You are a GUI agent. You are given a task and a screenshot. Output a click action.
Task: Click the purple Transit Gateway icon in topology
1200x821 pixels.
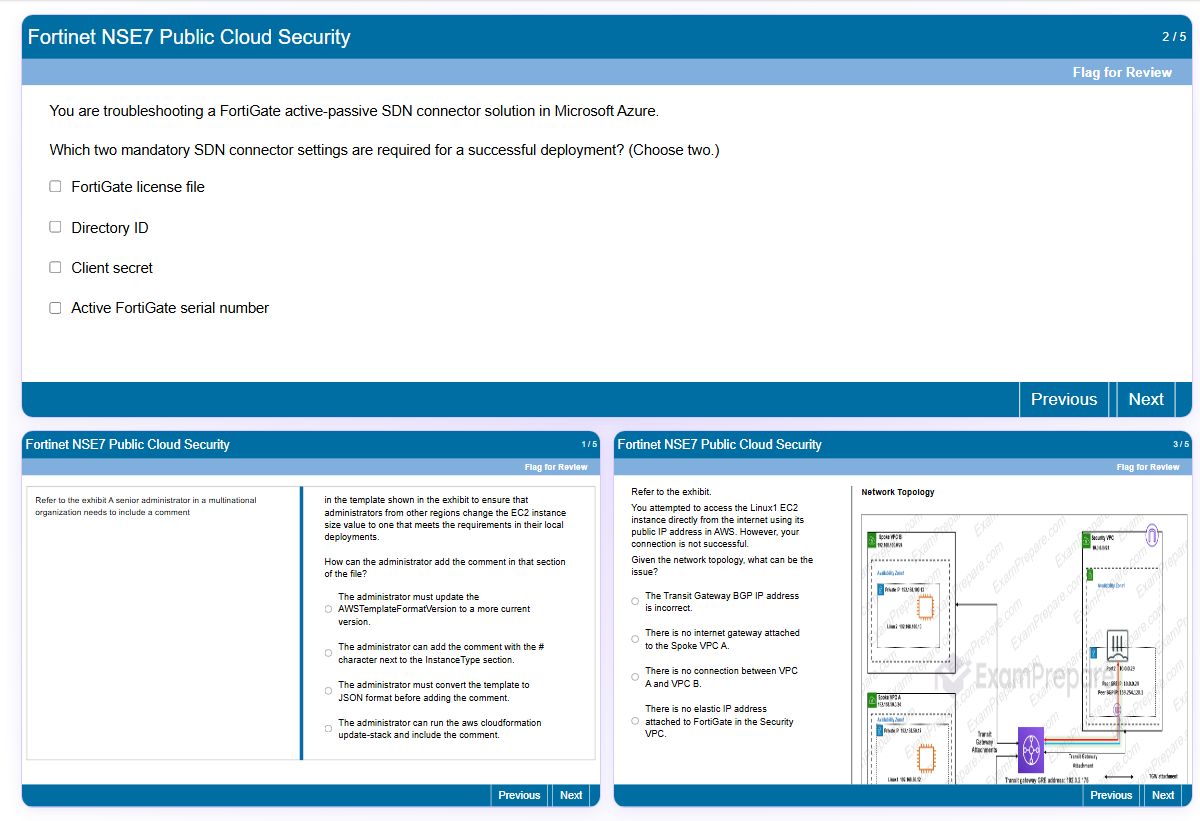[1031, 750]
